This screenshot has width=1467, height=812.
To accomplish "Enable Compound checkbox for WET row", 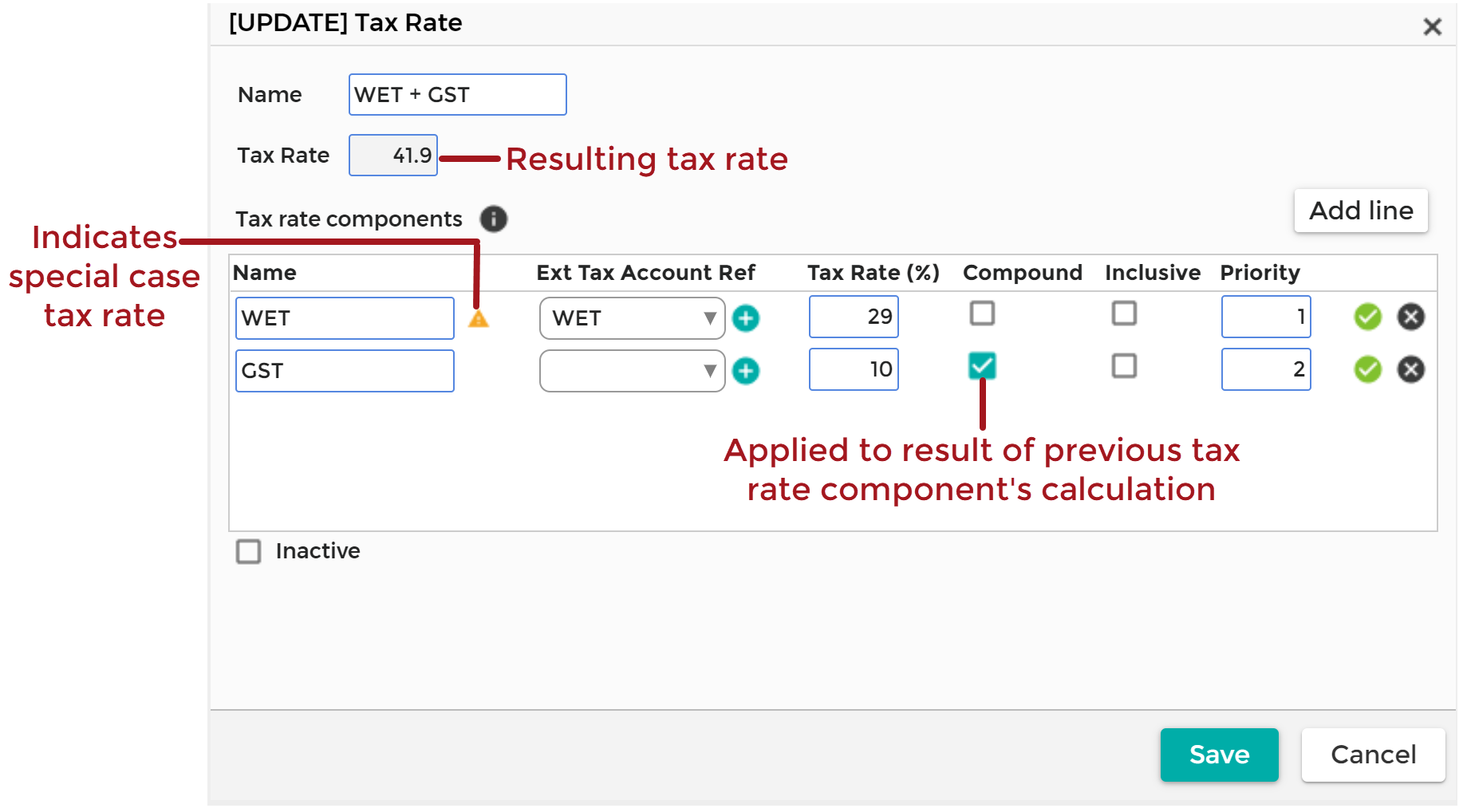I will (982, 313).
